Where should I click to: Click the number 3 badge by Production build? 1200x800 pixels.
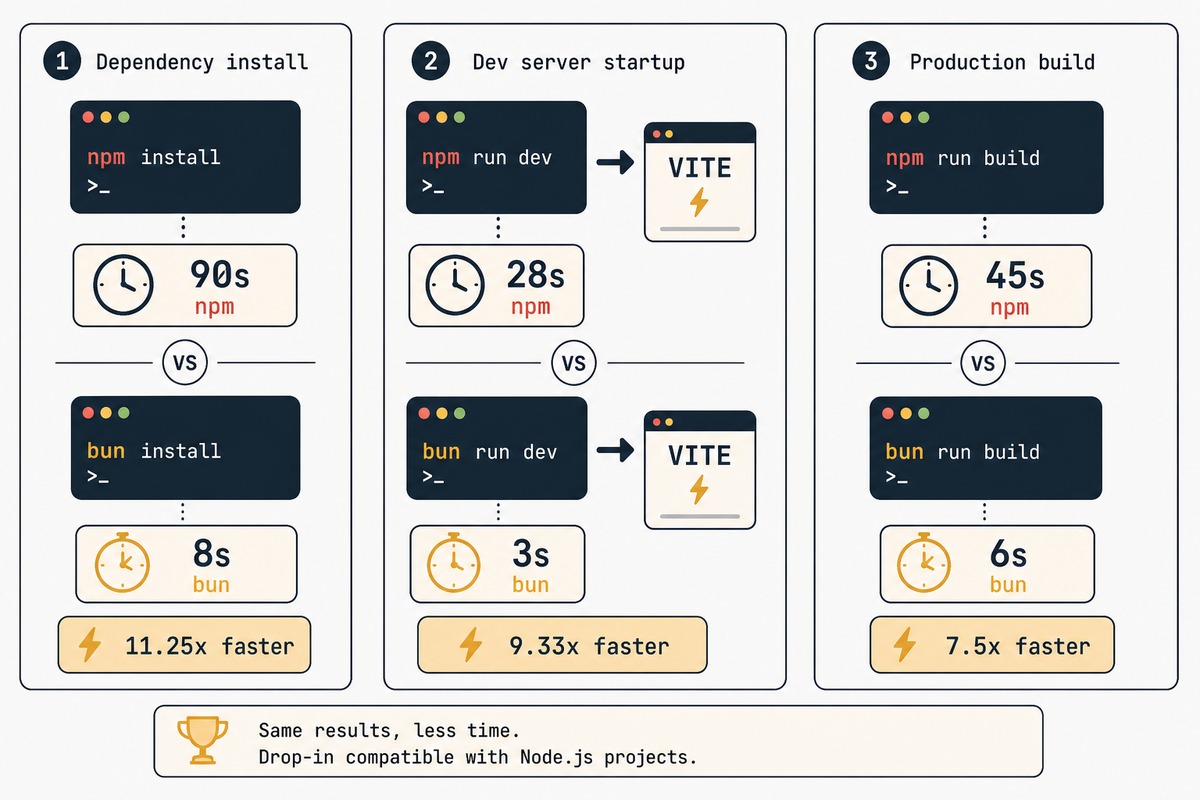[870, 61]
